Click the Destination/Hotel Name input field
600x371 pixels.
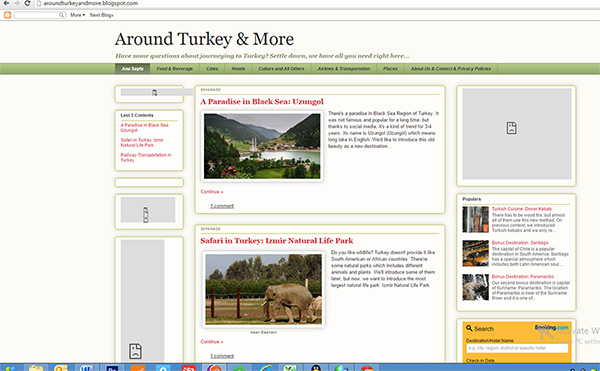coord(517,348)
